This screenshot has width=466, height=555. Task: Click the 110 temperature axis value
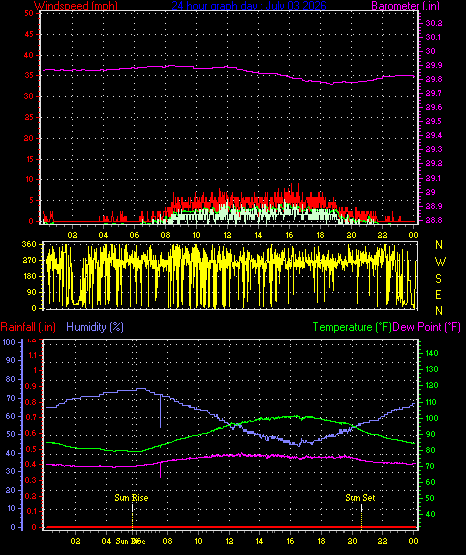tap(432, 402)
